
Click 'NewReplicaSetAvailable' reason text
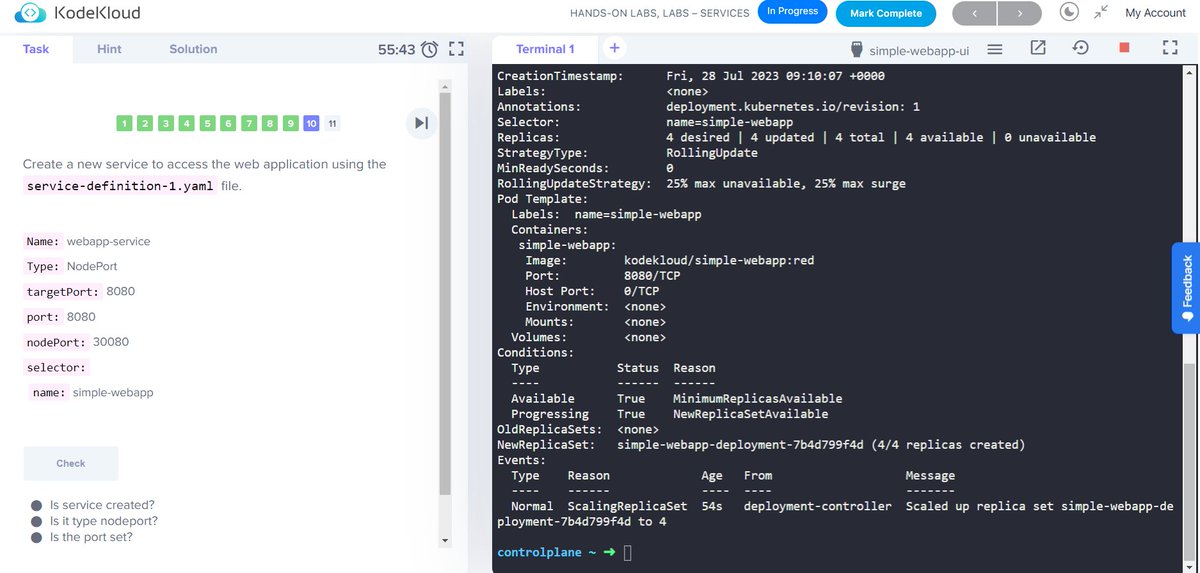coord(751,414)
